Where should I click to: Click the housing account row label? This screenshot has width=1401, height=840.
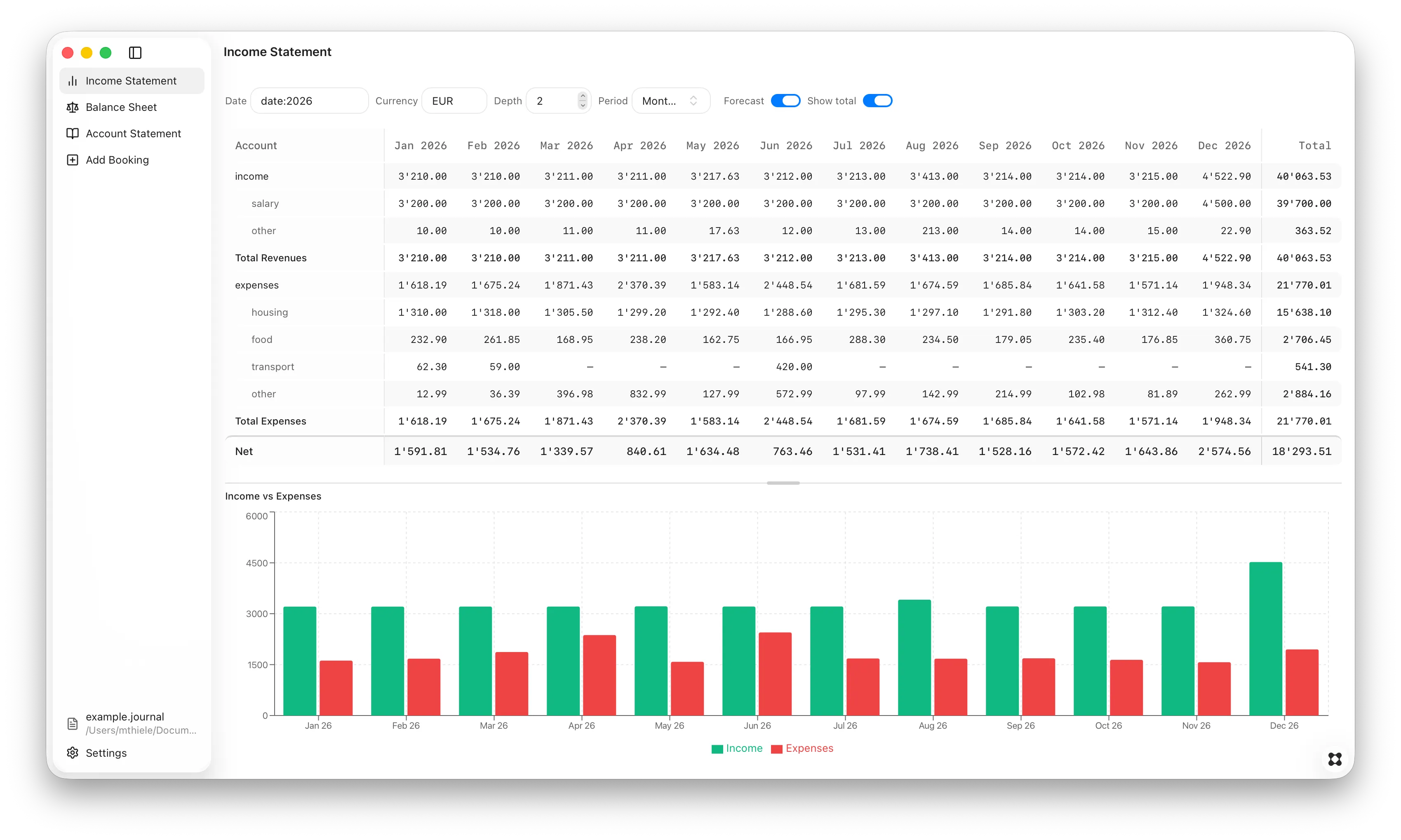(x=270, y=312)
